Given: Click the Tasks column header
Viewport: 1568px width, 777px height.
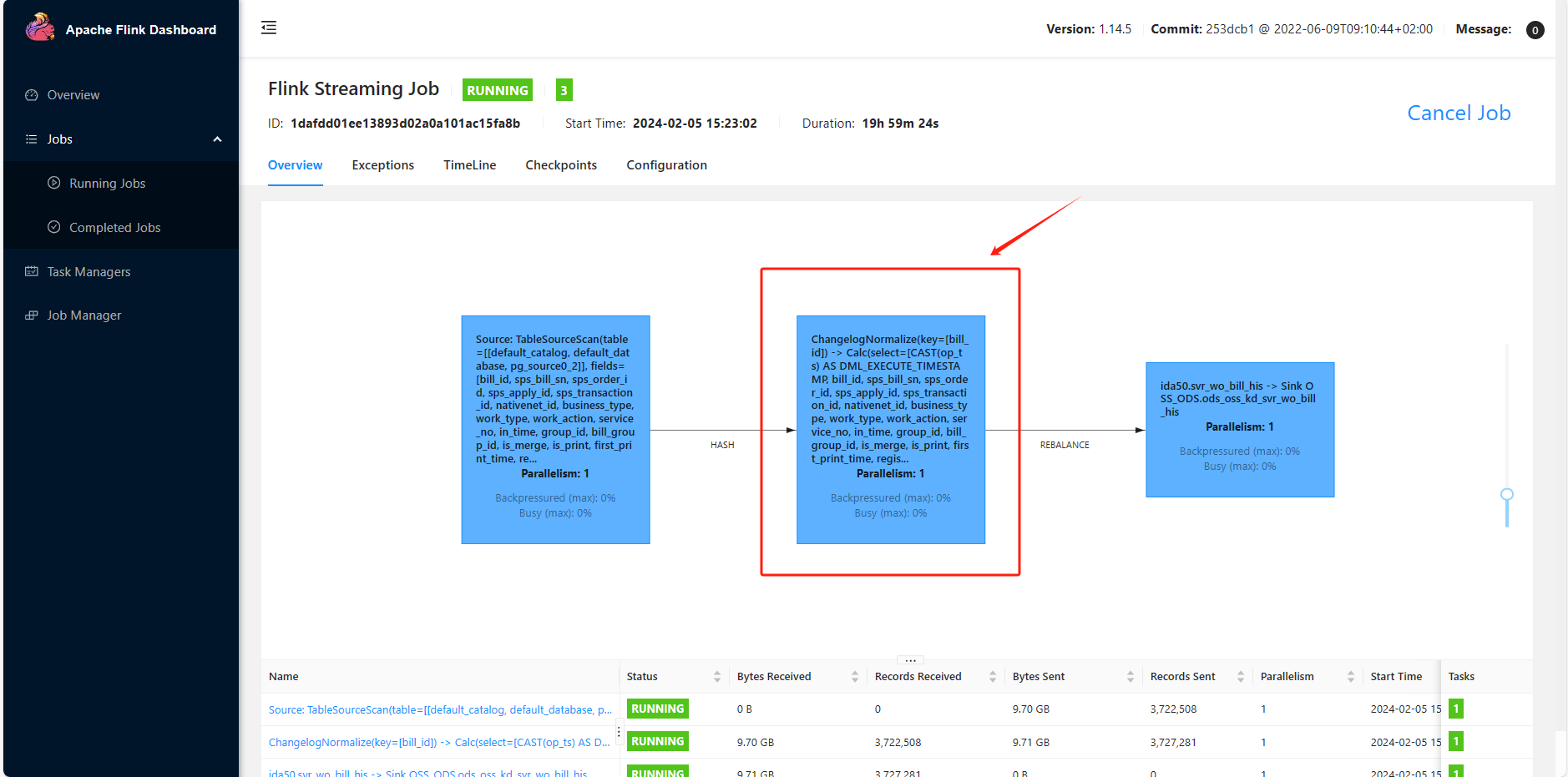Looking at the screenshot, I should click(x=1461, y=677).
